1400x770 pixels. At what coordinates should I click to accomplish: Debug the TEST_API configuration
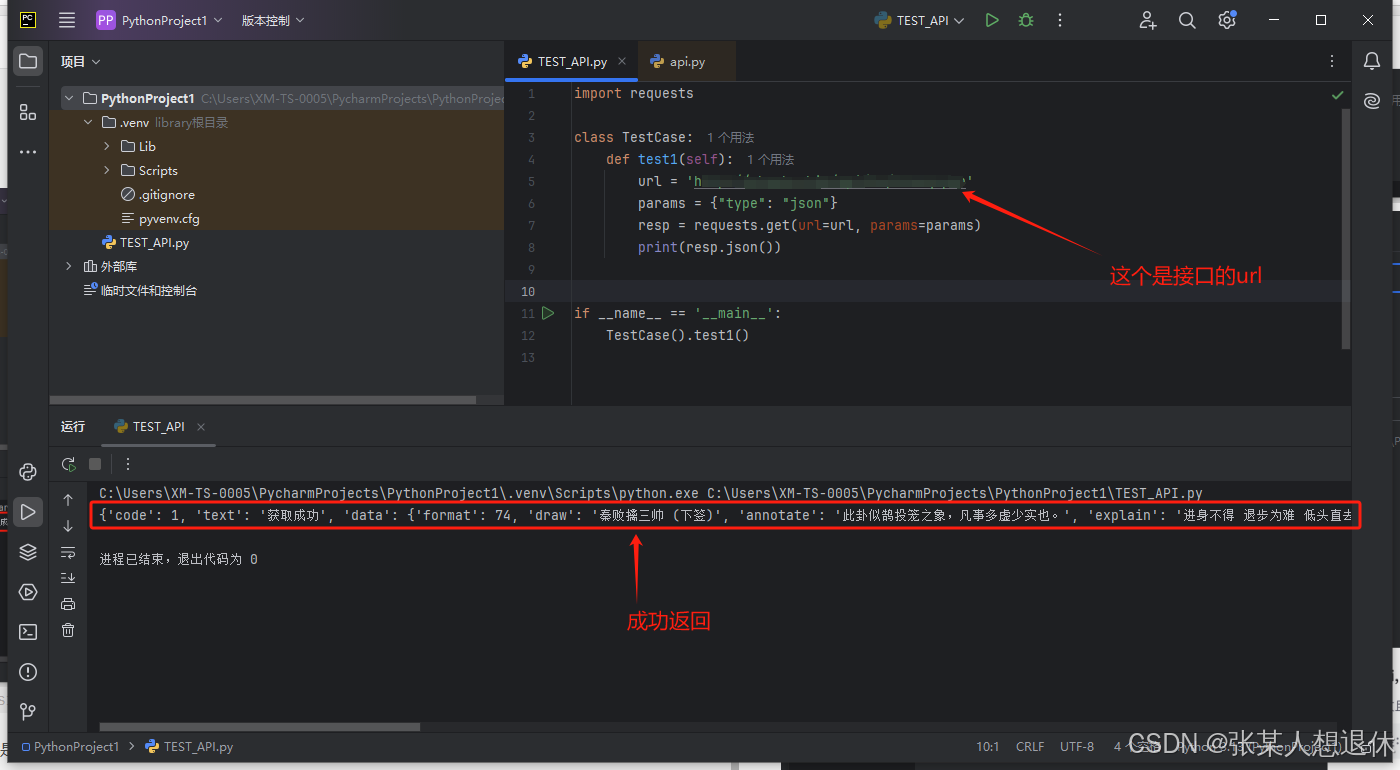click(x=1025, y=20)
